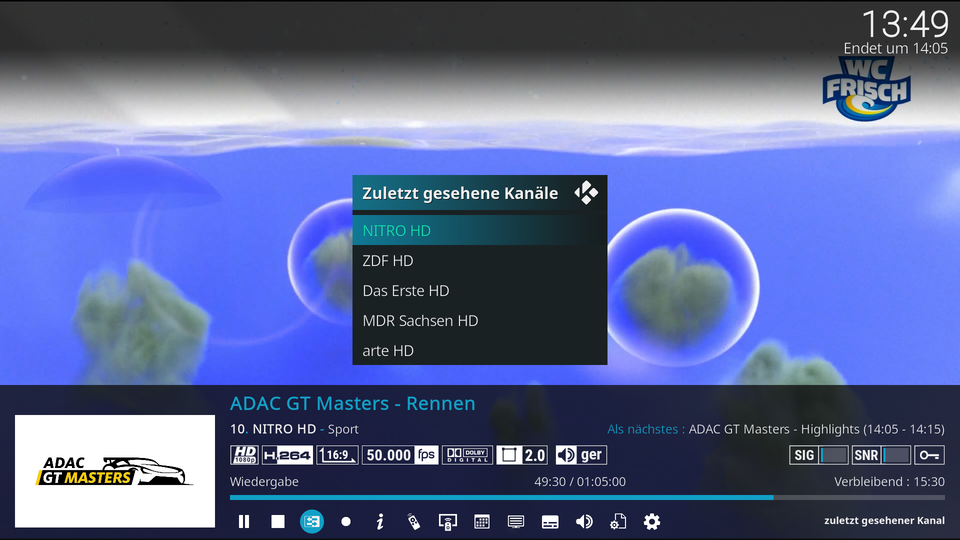Click the HD 1080p resolution badge

click(244, 455)
